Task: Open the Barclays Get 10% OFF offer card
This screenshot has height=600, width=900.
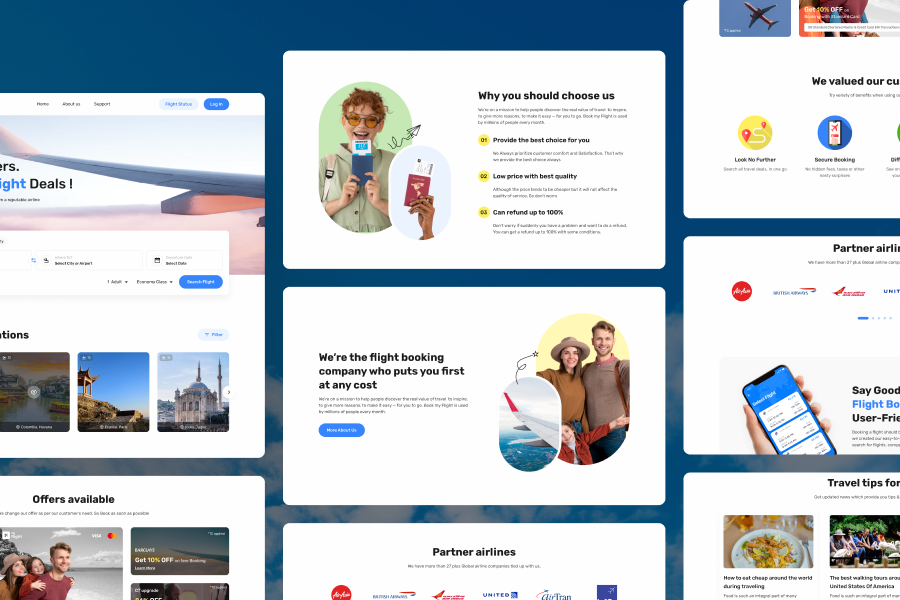Action: point(180,551)
